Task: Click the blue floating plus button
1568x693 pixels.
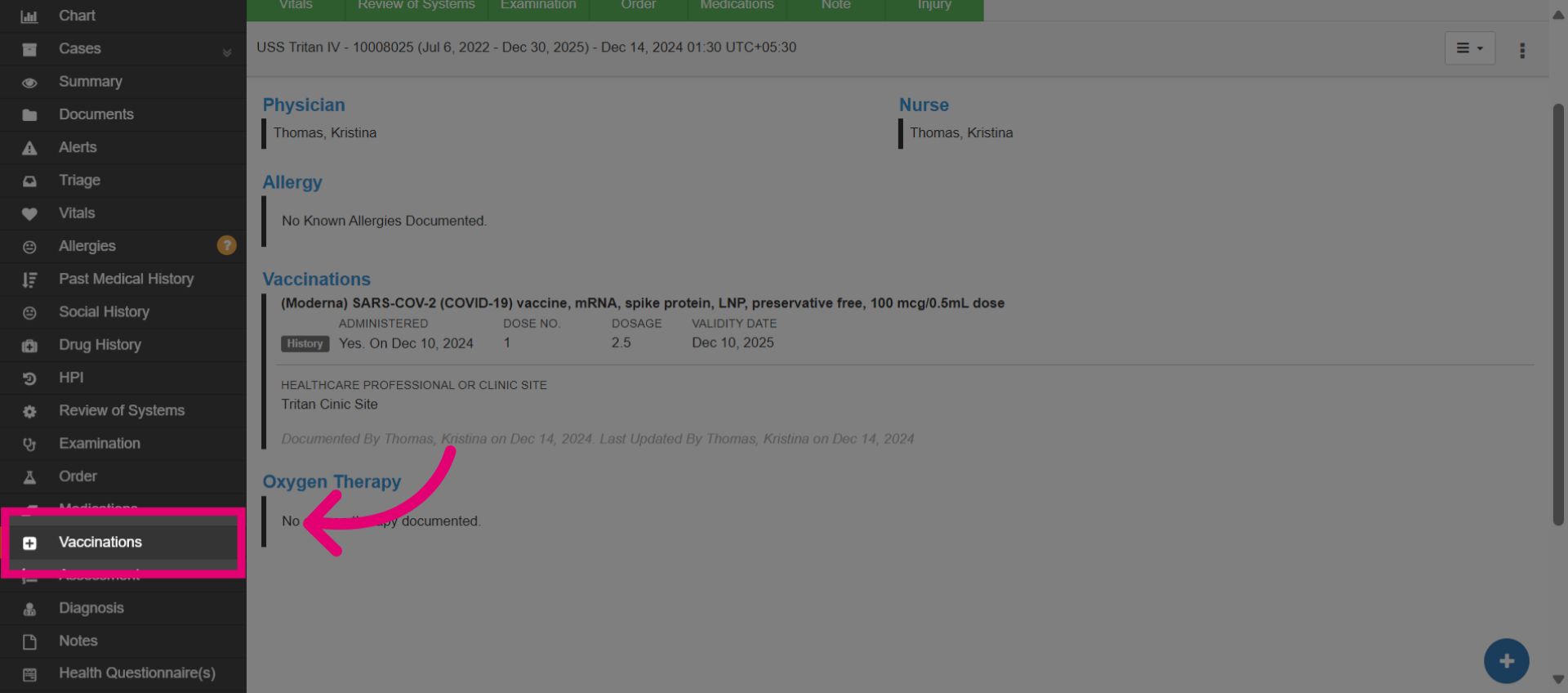Action: tap(1507, 661)
